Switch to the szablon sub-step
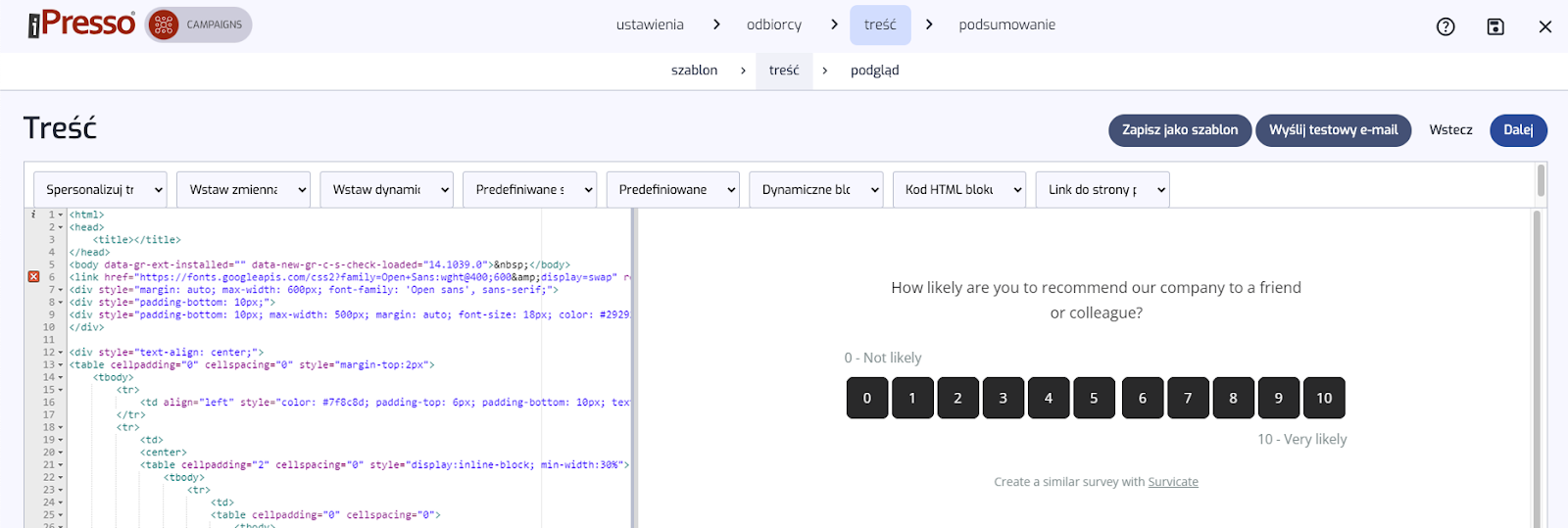1568x528 pixels. pyautogui.click(x=695, y=71)
